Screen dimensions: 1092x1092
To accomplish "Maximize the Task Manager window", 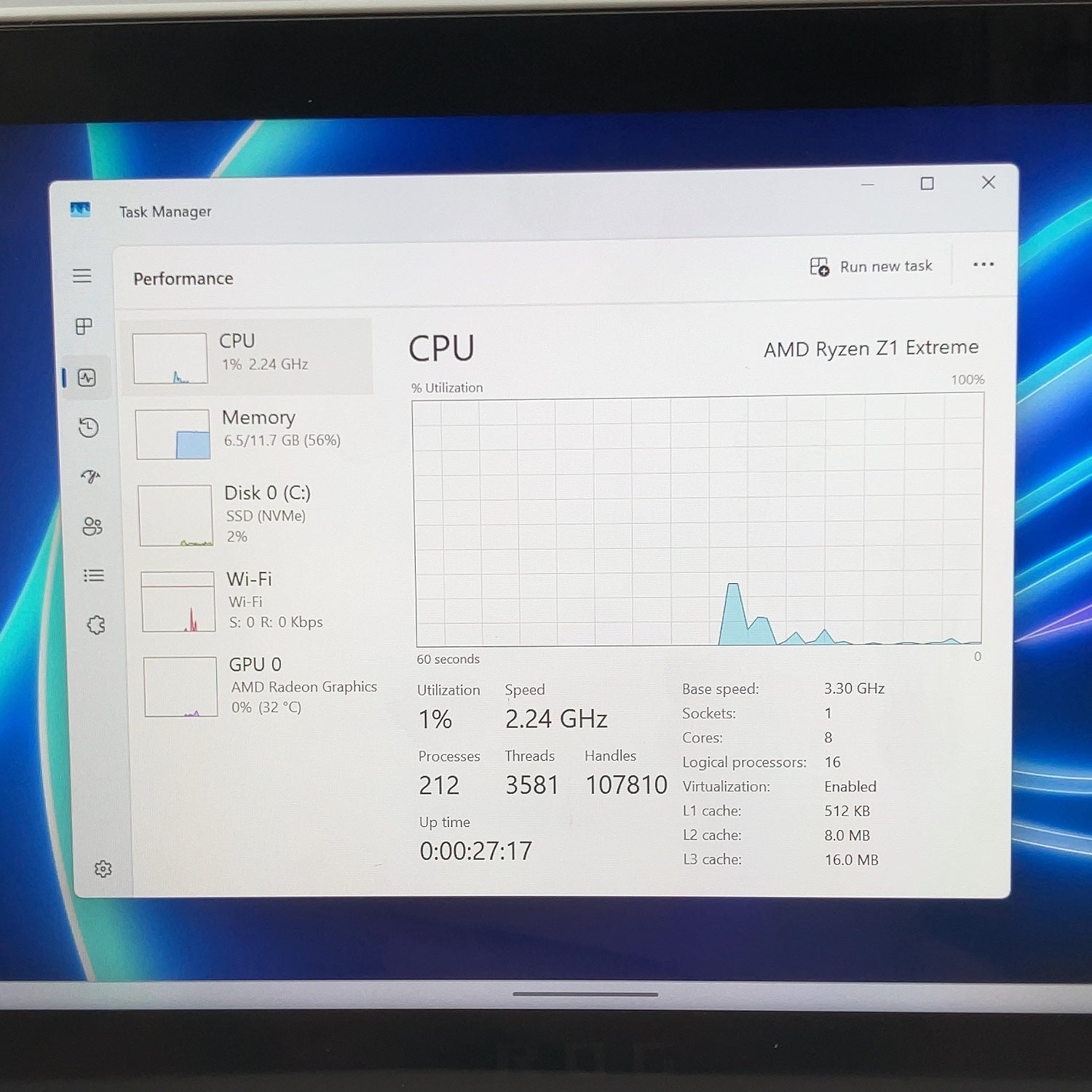I will tap(927, 183).
